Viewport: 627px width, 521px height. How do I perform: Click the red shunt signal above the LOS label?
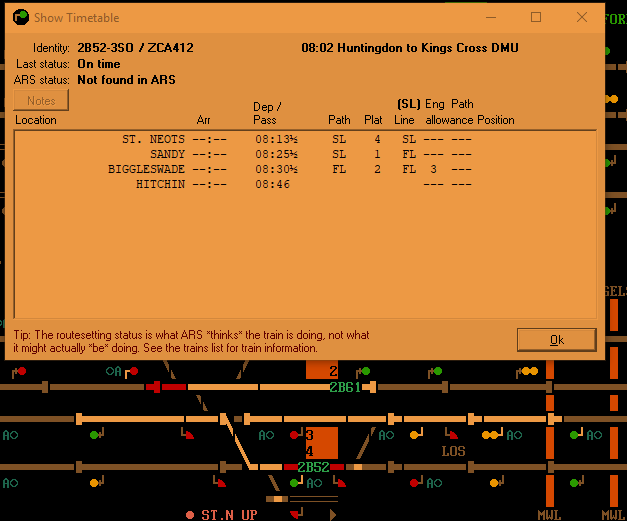pos(451,433)
